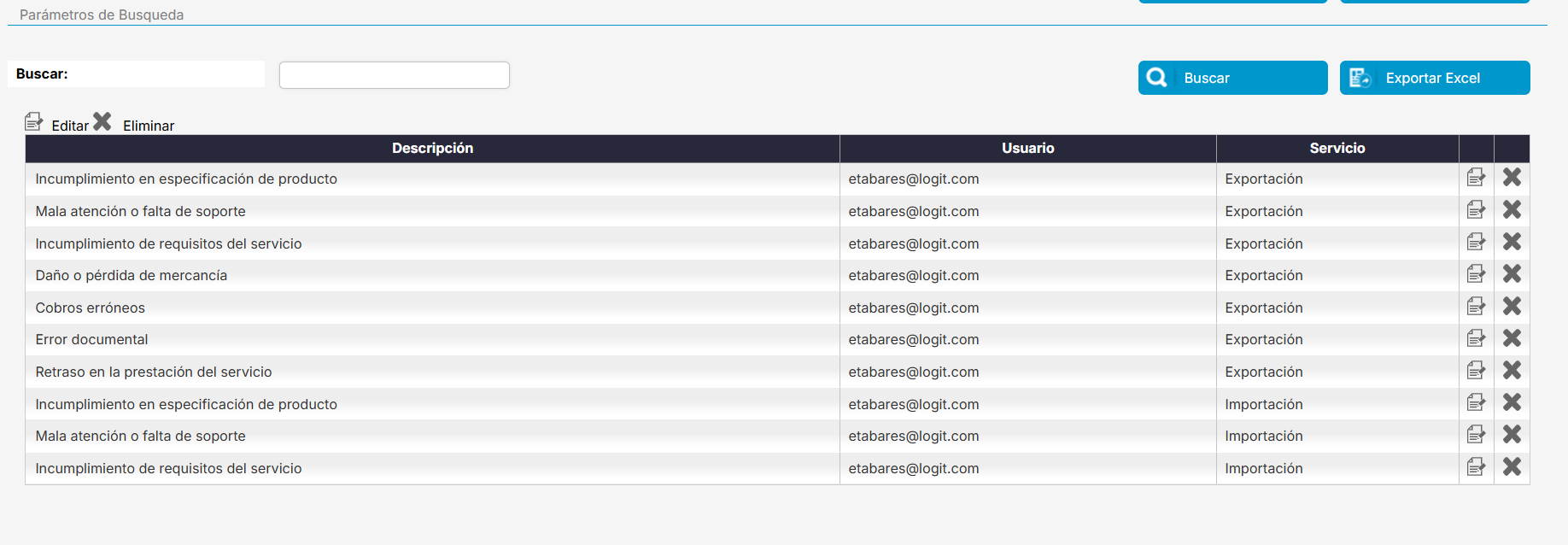Image resolution: width=1568 pixels, height=545 pixels.
Task: Delete the Cobros erróneos row
Action: click(x=1512, y=307)
